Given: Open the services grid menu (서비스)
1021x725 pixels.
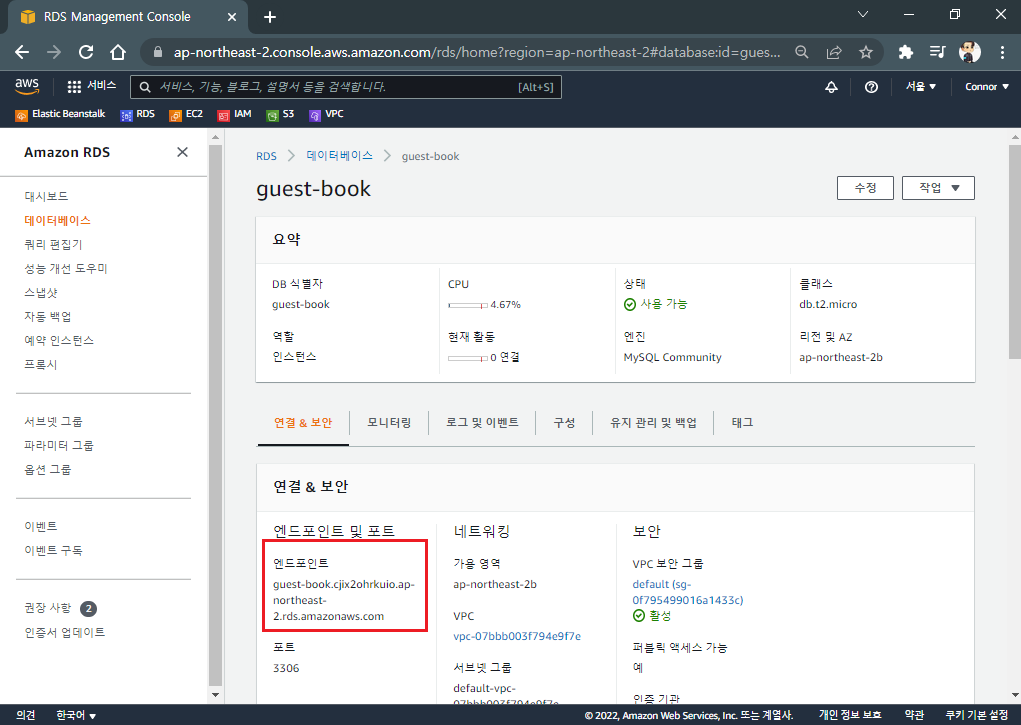Looking at the screenshot, I should click(x=92, y=86).
